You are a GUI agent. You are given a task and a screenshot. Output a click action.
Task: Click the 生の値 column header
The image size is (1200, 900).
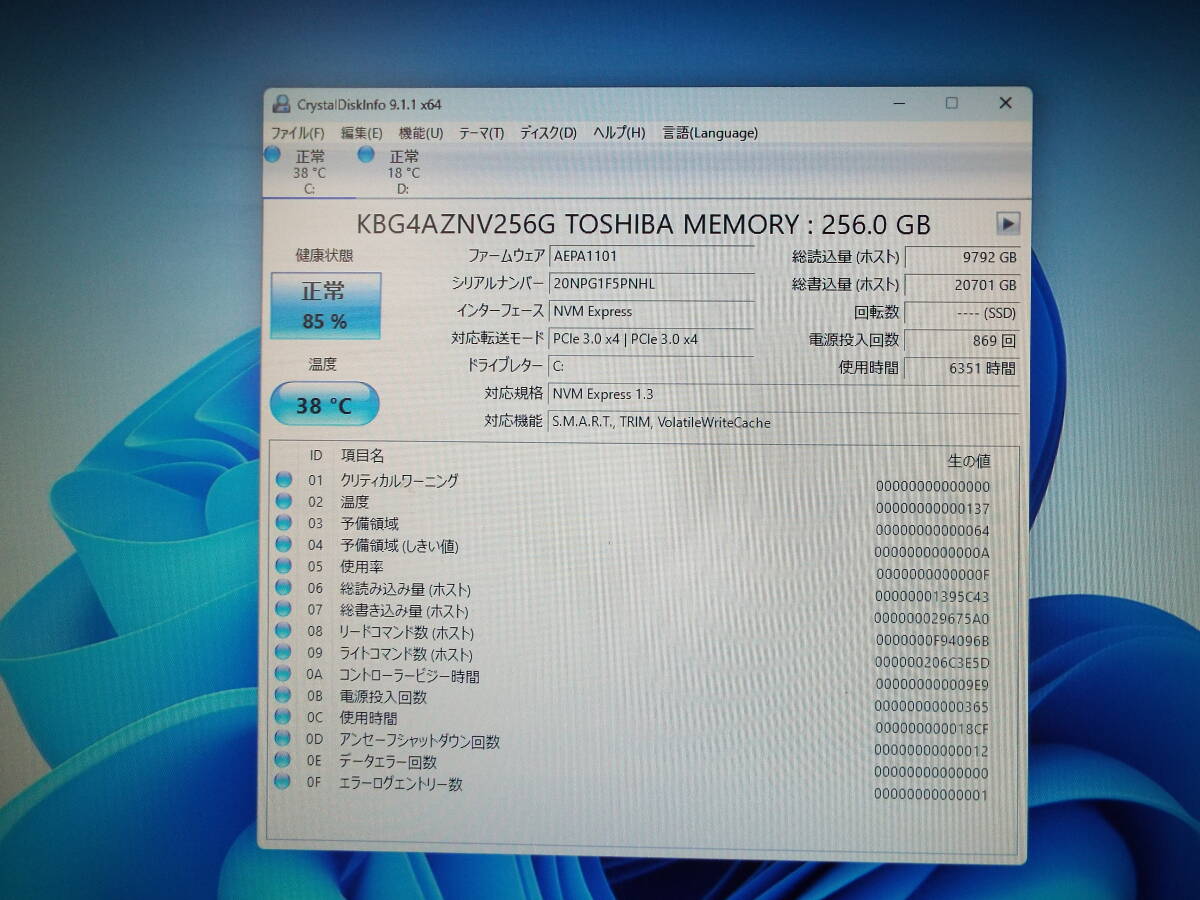(x=968, y=461)
